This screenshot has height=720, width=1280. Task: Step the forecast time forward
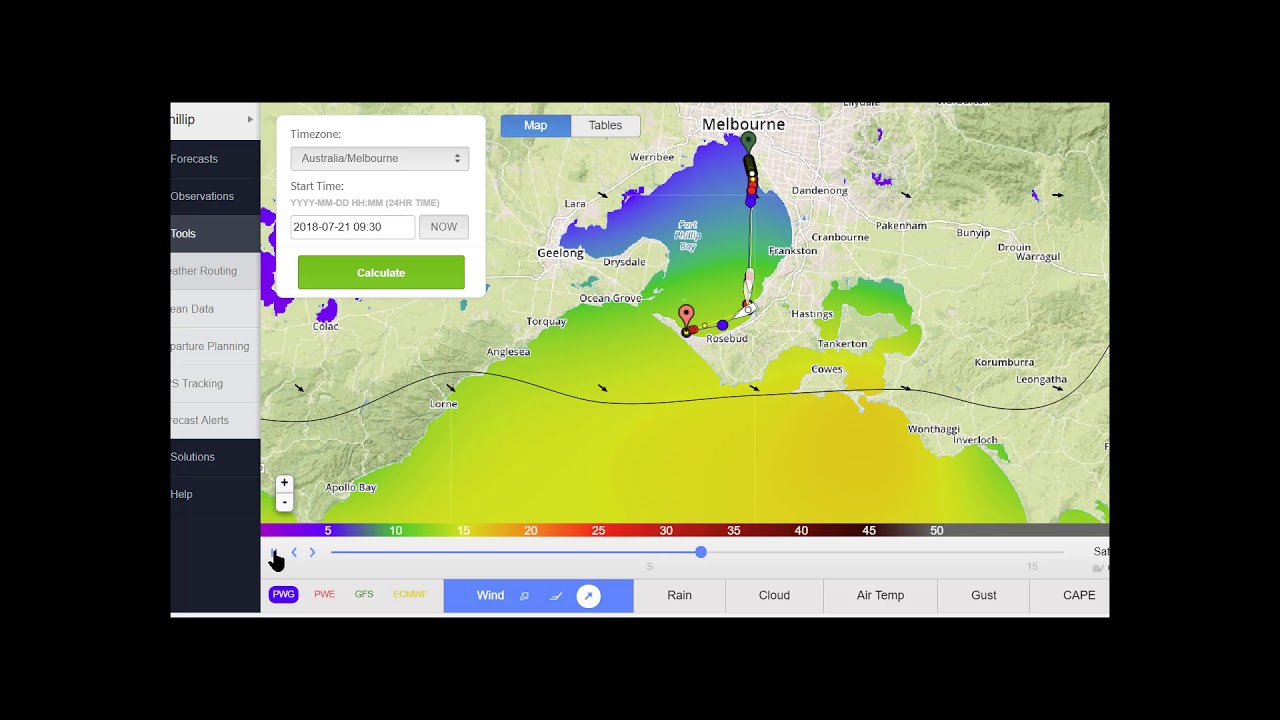click(x=312, y=552)
